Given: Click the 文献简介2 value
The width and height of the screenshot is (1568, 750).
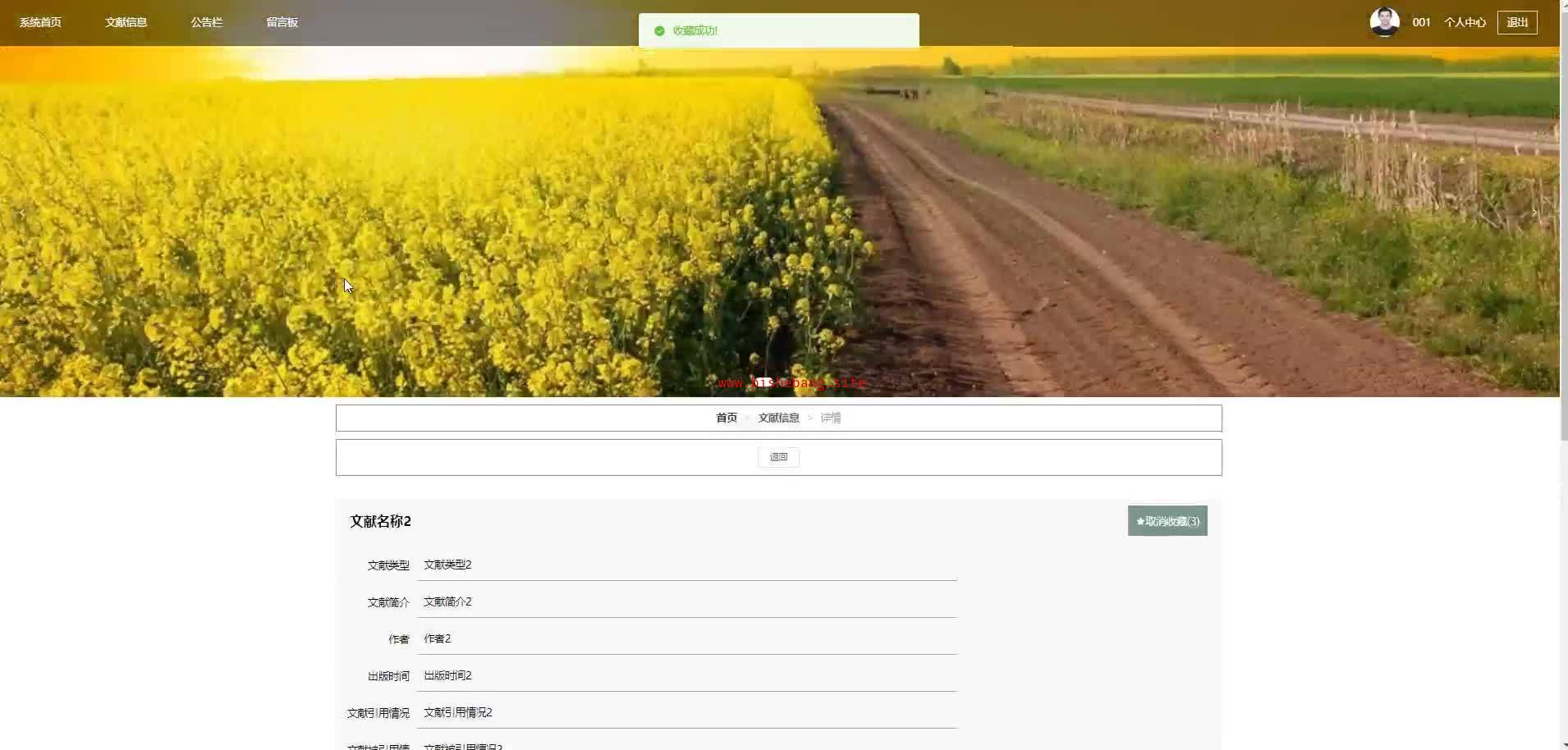Looking at the screenshot, I should click(447, 601).
